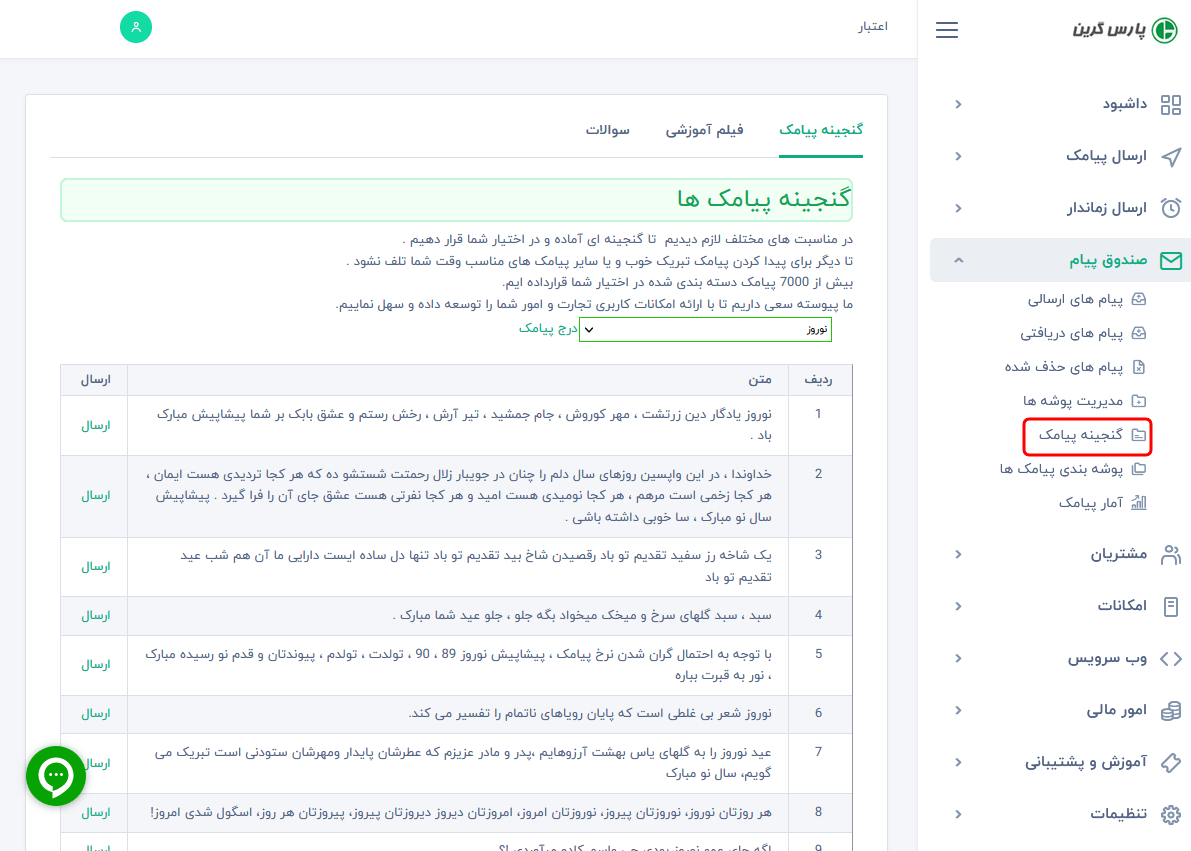Toggle the sidebar with hamburger menu

(946, 30)
